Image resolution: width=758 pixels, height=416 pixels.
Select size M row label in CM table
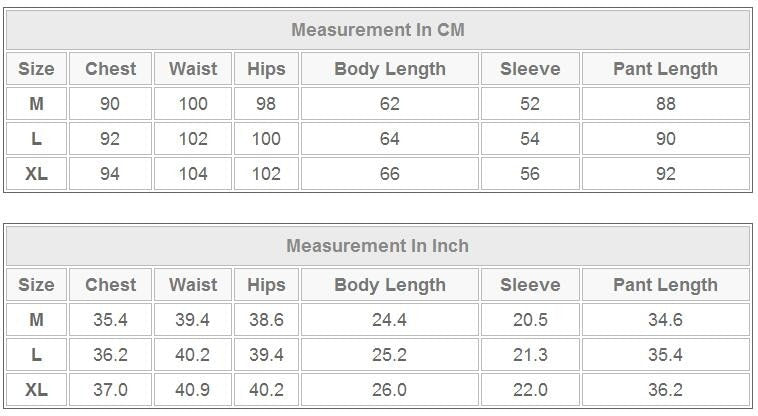tap(36, 104)
